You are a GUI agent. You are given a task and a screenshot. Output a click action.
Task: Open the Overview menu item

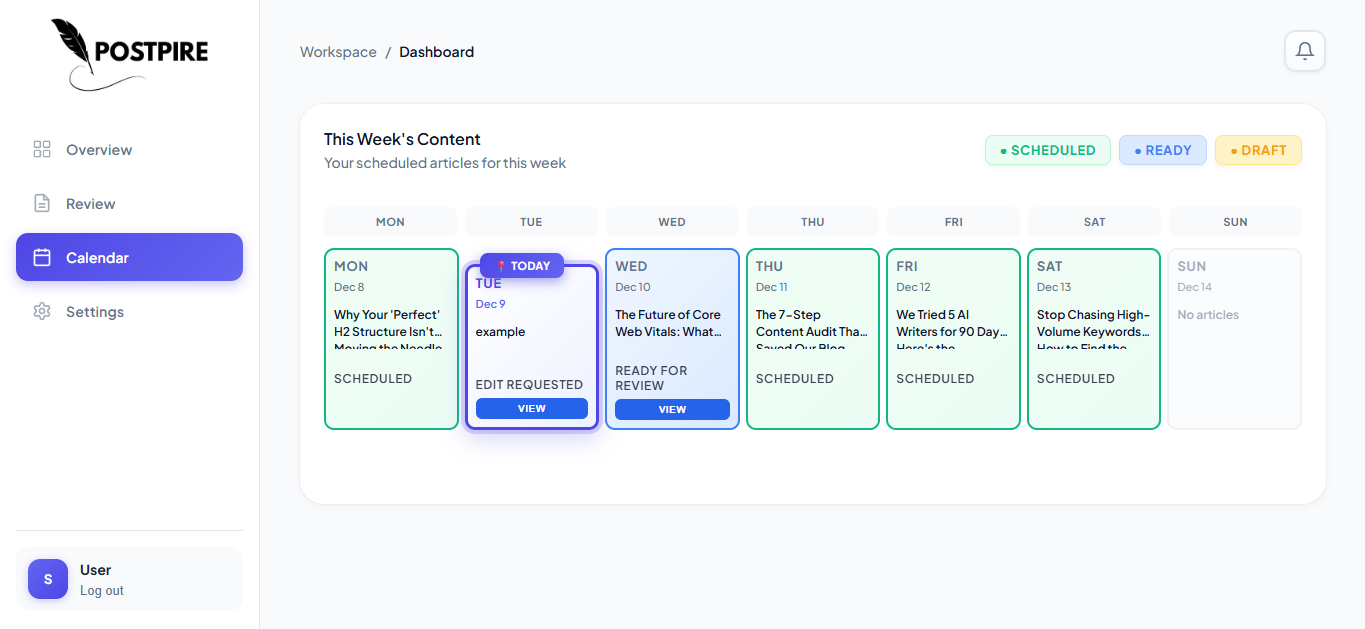tap(129, 150)
